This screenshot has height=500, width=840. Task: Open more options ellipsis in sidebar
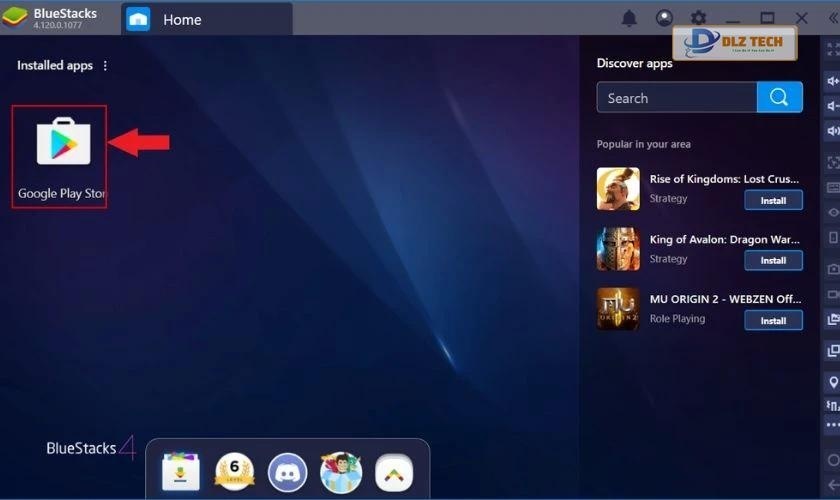click(833, 425)
